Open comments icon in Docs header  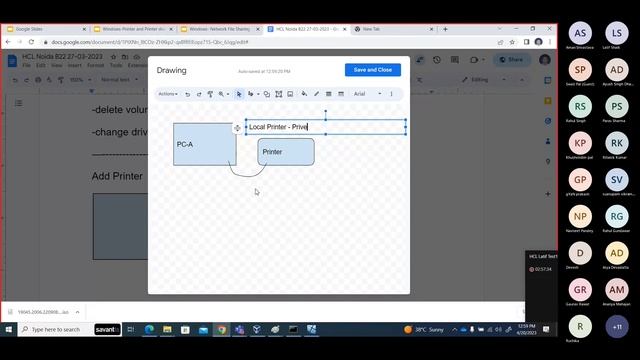pyautogui.click(x=455, y=60)
